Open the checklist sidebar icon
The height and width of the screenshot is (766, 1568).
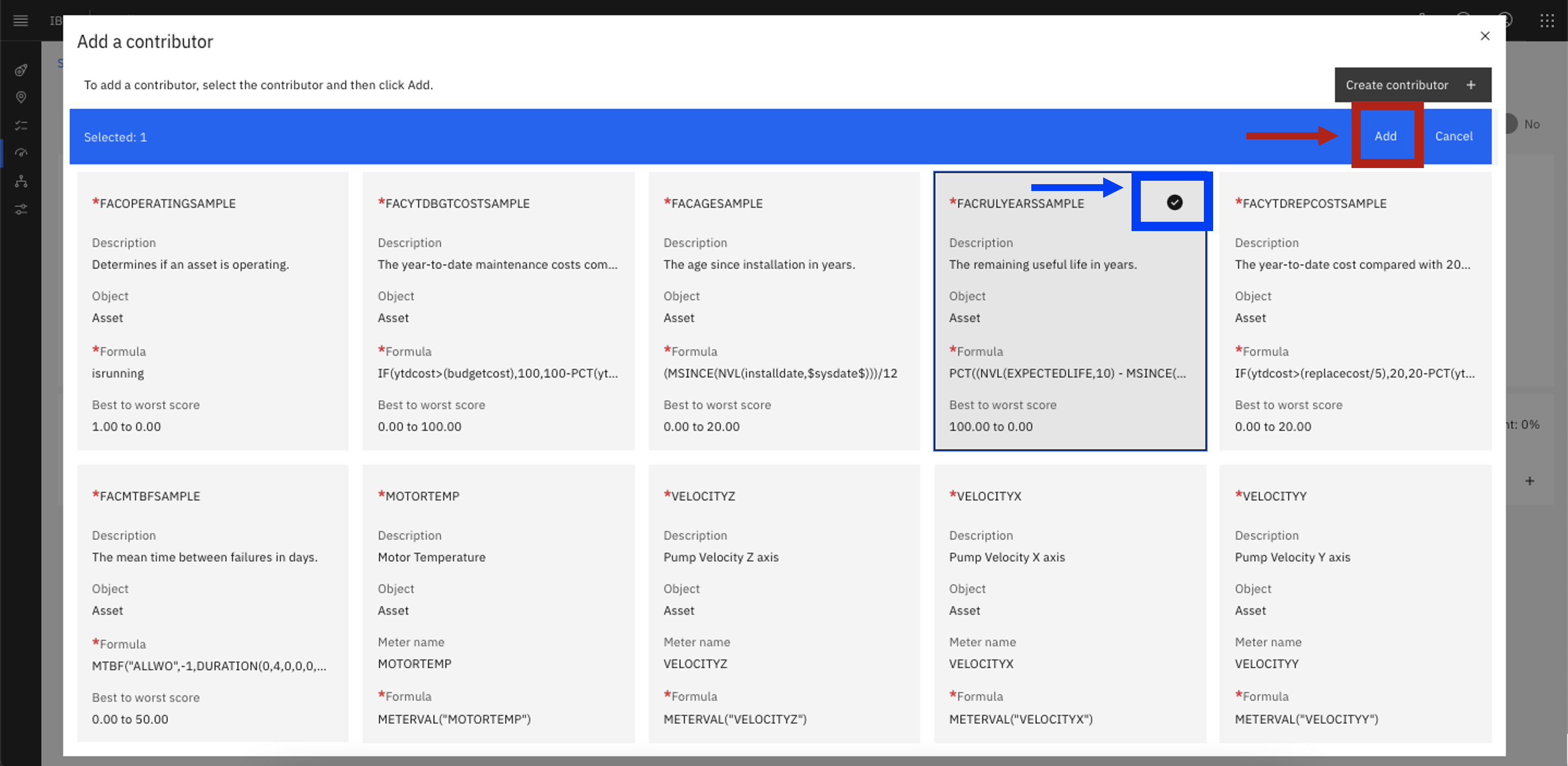[x=21, y=126]
